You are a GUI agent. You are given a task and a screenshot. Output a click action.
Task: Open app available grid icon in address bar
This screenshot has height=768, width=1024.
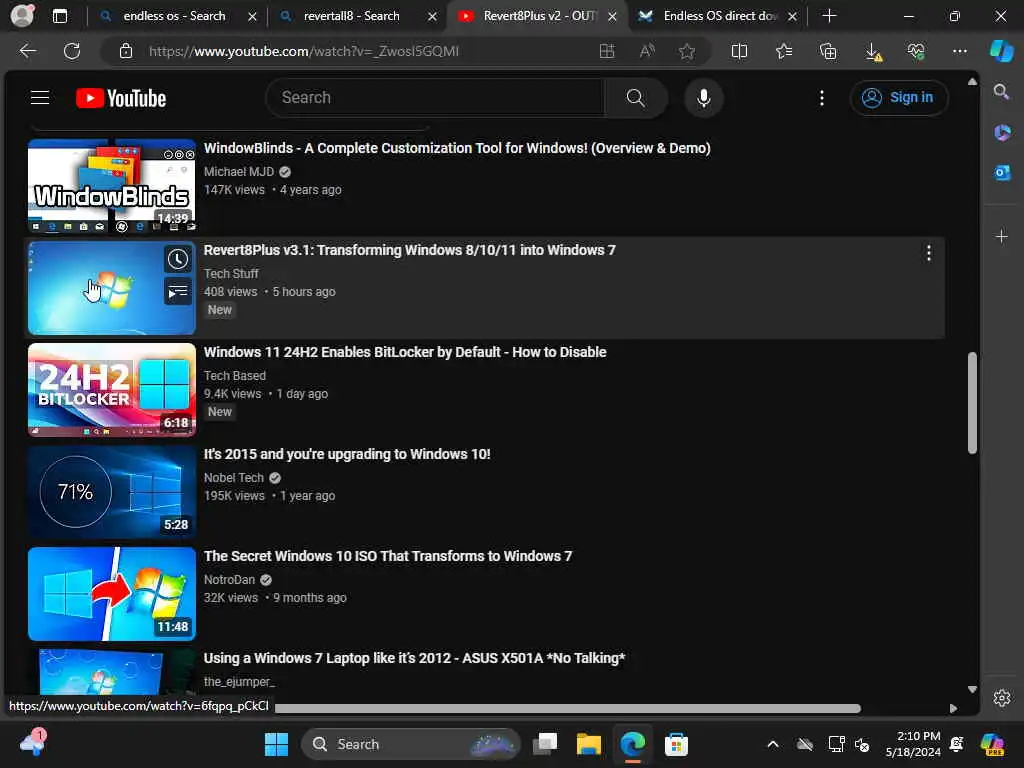pos(607,51)
